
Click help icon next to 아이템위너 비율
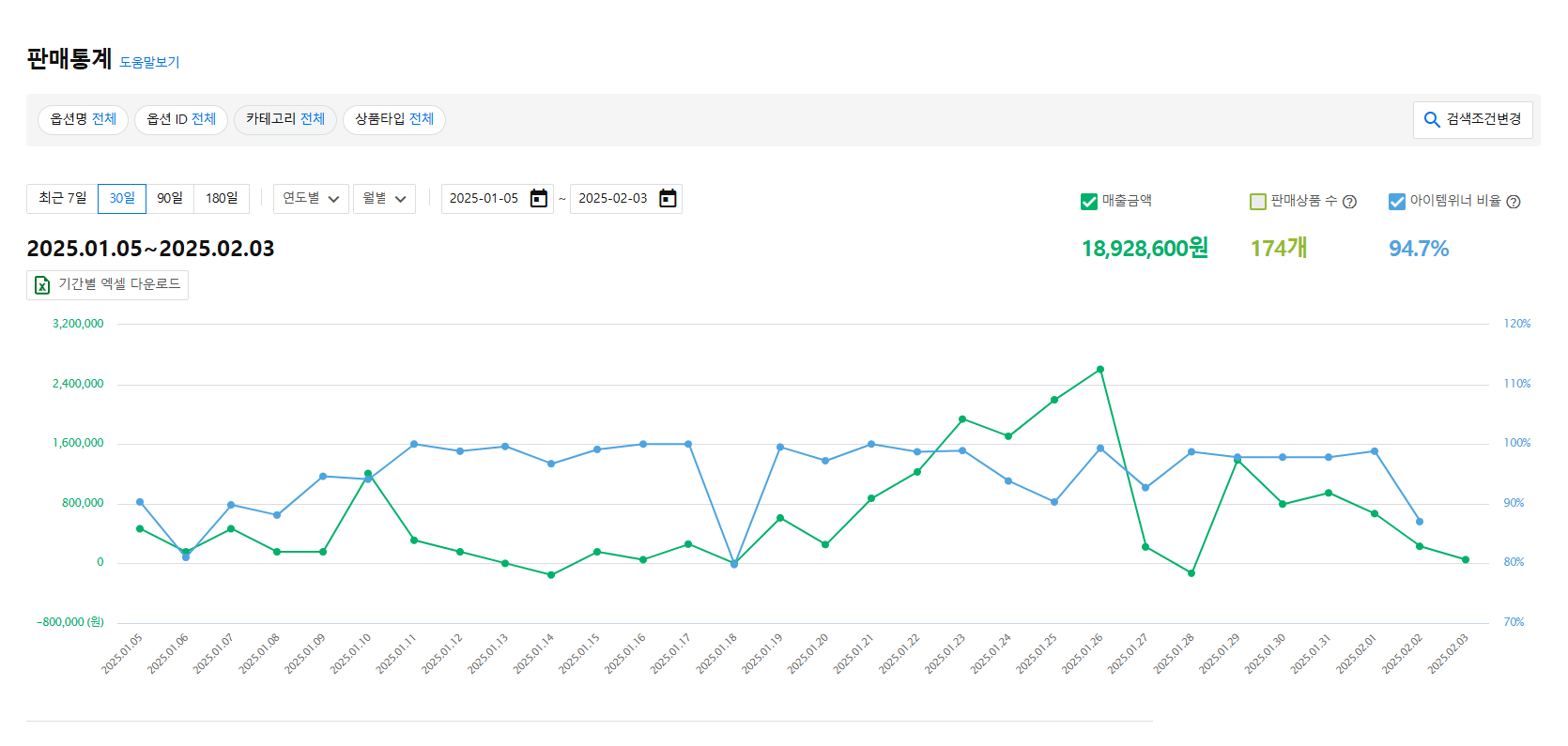pos(1513,202)
